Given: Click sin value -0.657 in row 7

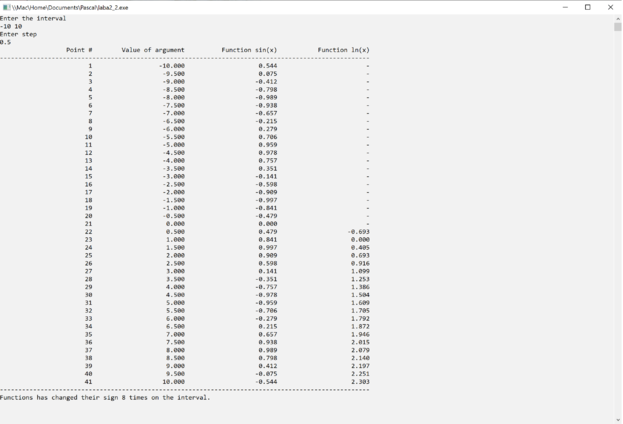Looking at the screenshot, I should pos(266,113).
